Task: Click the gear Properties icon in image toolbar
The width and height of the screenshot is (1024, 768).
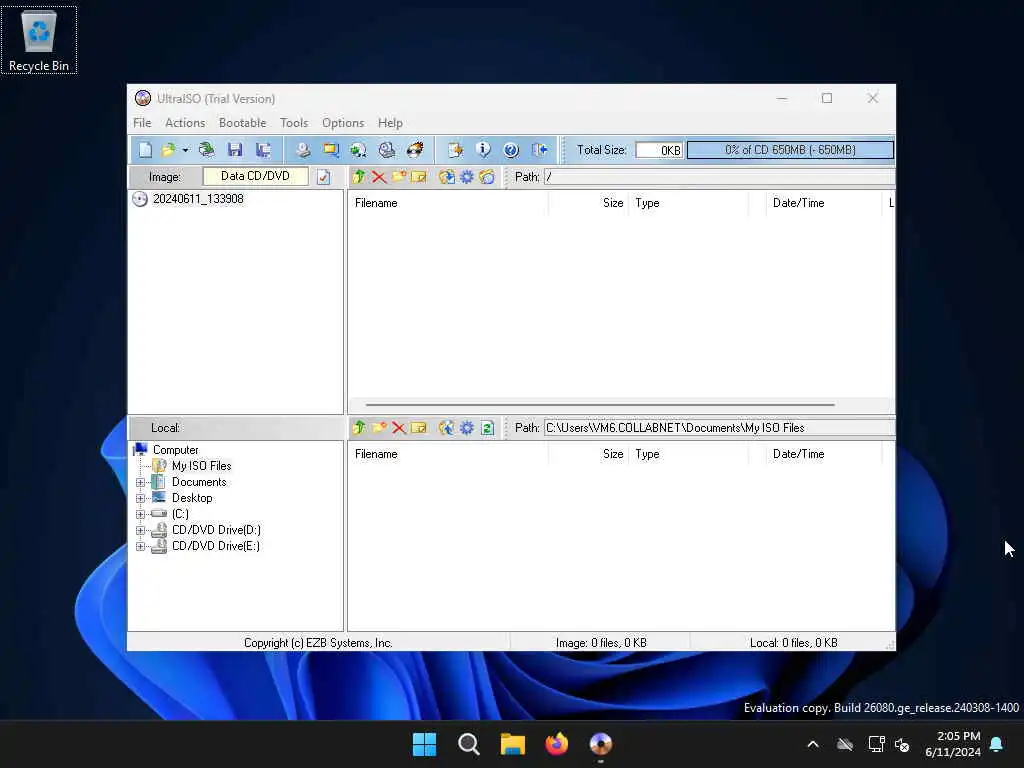Action: [467, 177]
